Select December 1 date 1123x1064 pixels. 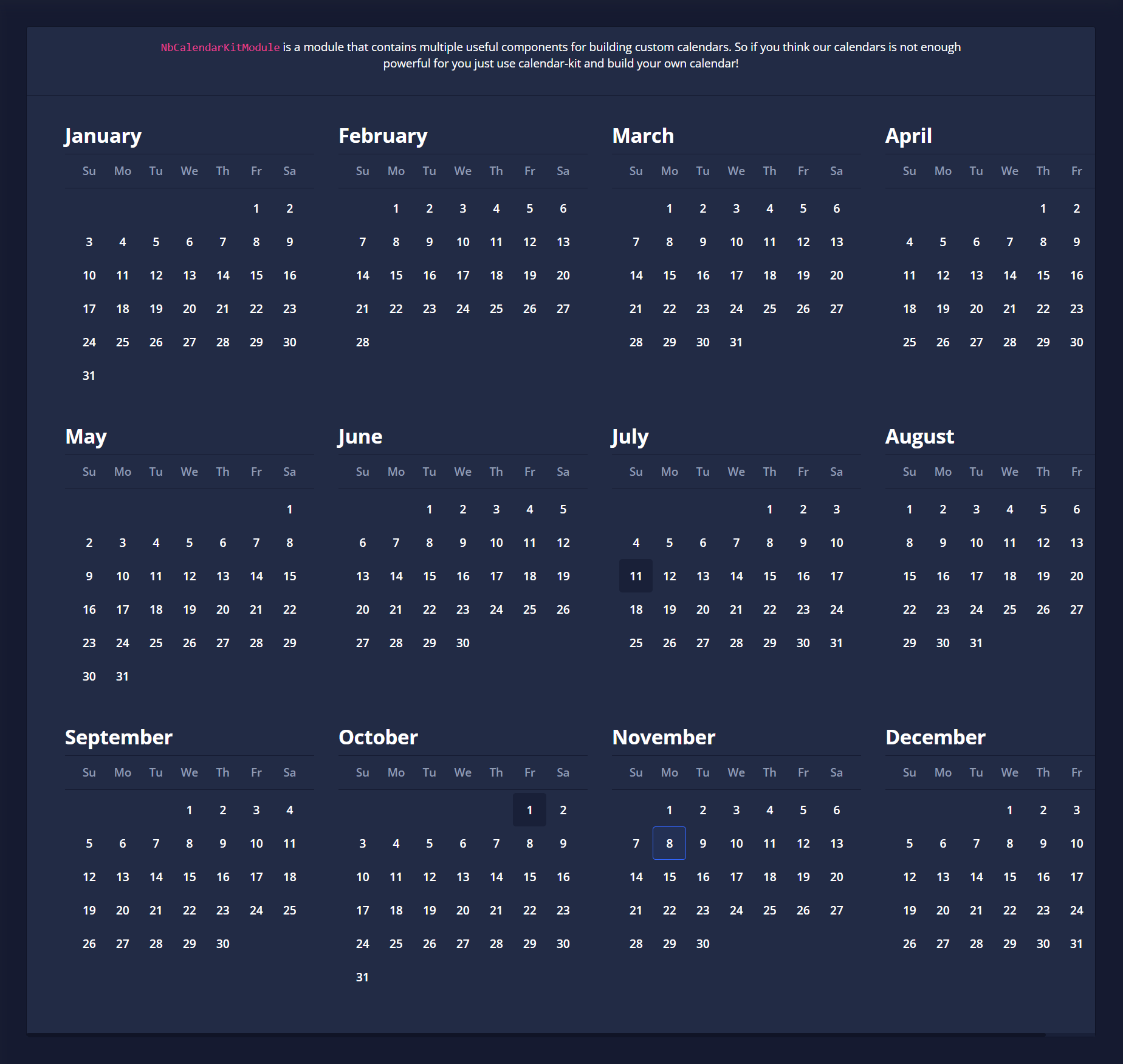coord(1009,809)
